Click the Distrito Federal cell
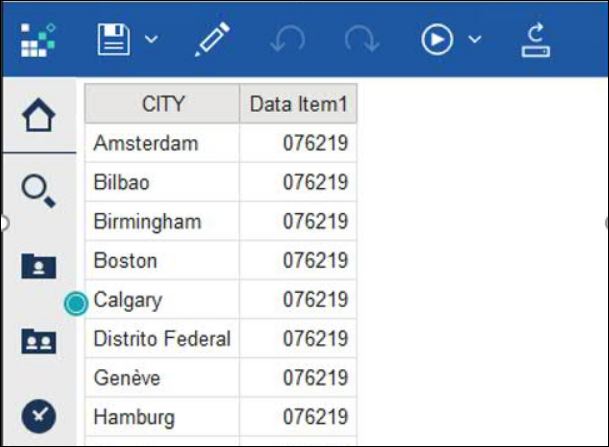609x447 pixels. click(x=162, y=338)
